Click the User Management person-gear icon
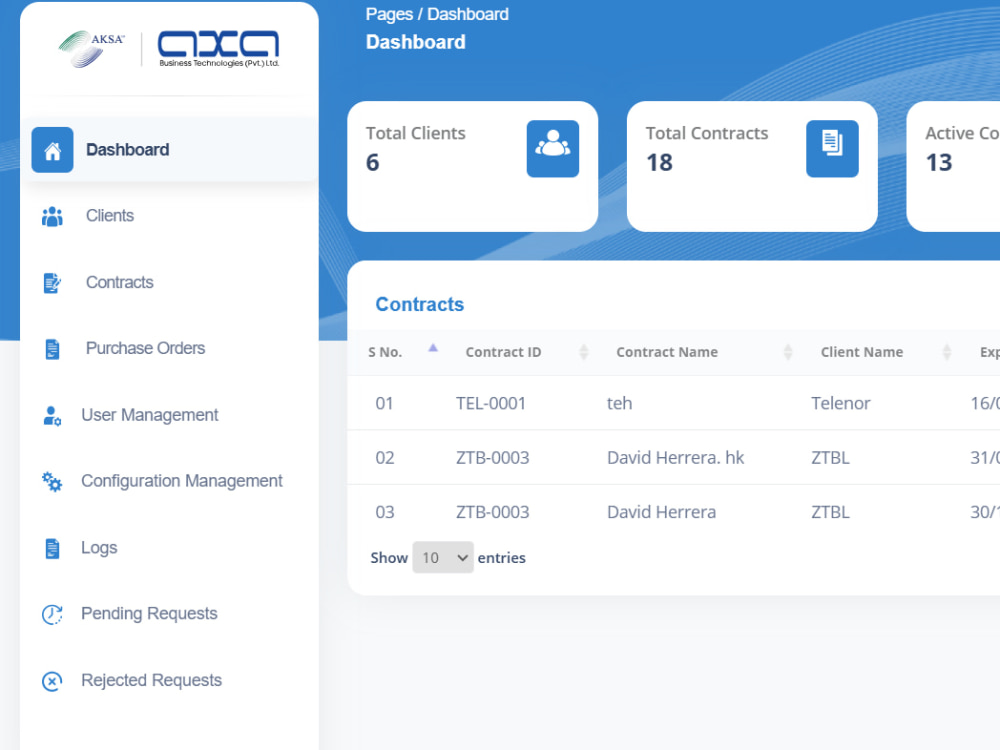This screenshot has width=1000, height=750. click(52, 416)
